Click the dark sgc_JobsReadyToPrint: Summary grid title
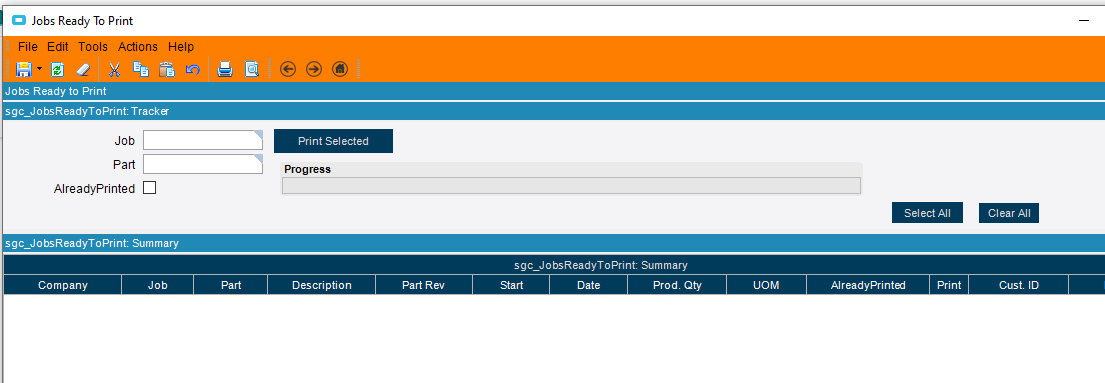Viewport: 1105px width, 383px height. coord(601,265)
